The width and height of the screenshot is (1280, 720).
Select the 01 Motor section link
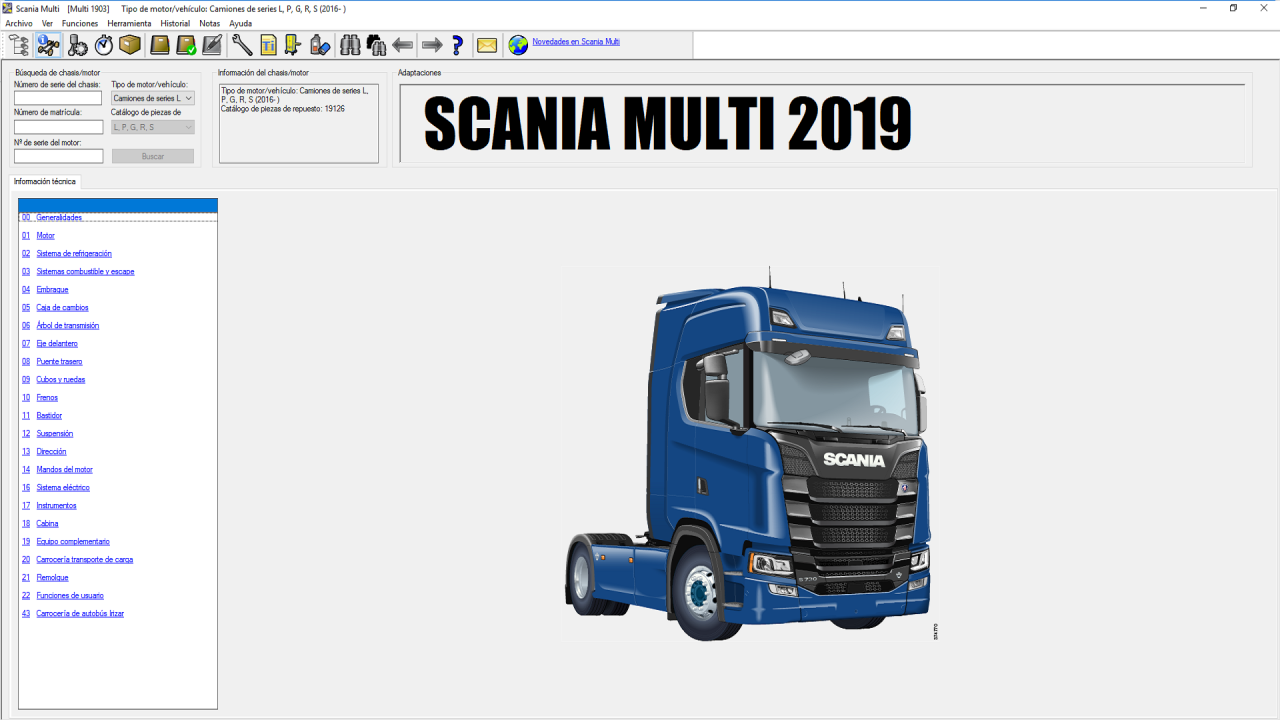click(x=44, y=235)
